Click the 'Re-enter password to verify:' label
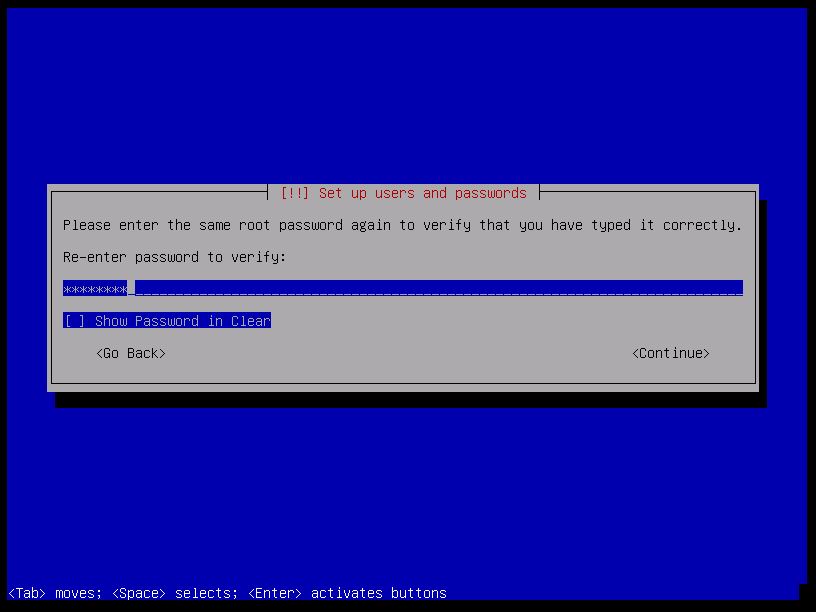Viewport: 816px width, 612px height. (x=174, y=257)
